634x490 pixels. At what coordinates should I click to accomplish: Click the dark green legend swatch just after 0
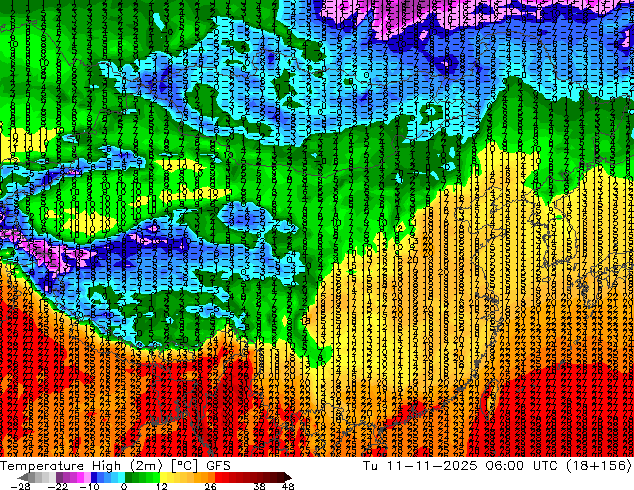click(128, 477)
